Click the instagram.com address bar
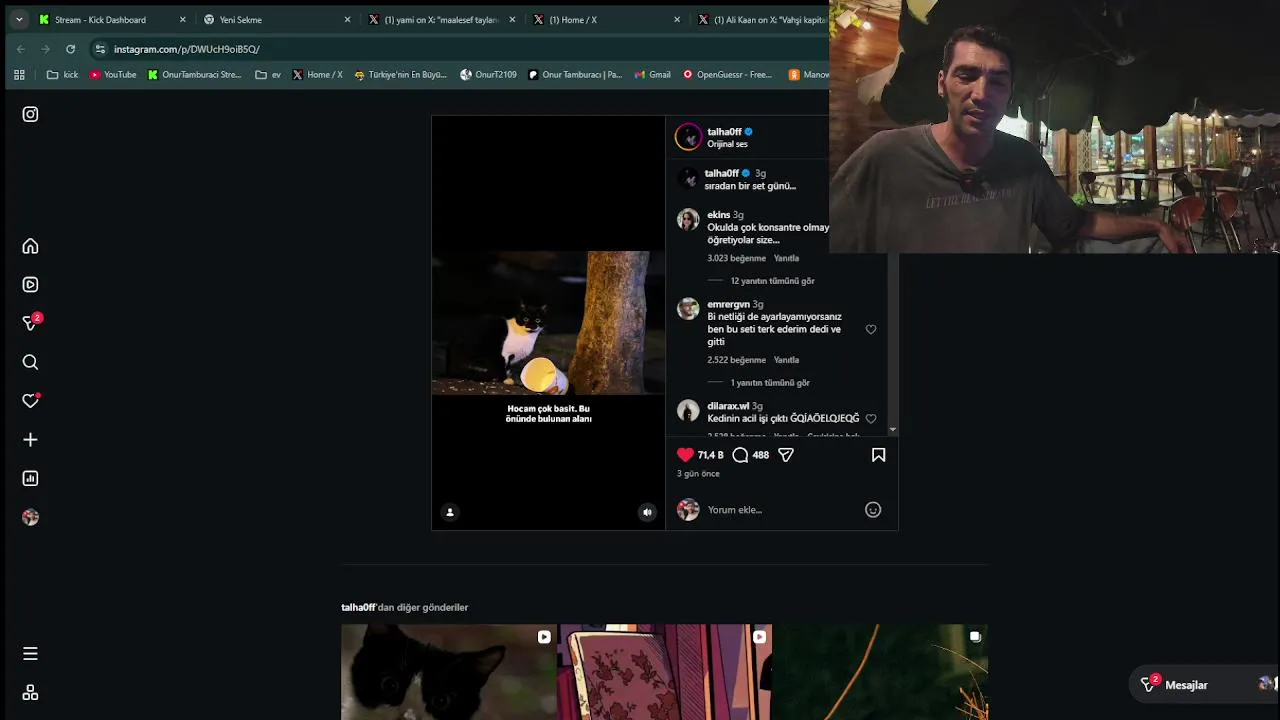Image resolution: width=1280 pixels, height=720 pixels. point(187,49)
